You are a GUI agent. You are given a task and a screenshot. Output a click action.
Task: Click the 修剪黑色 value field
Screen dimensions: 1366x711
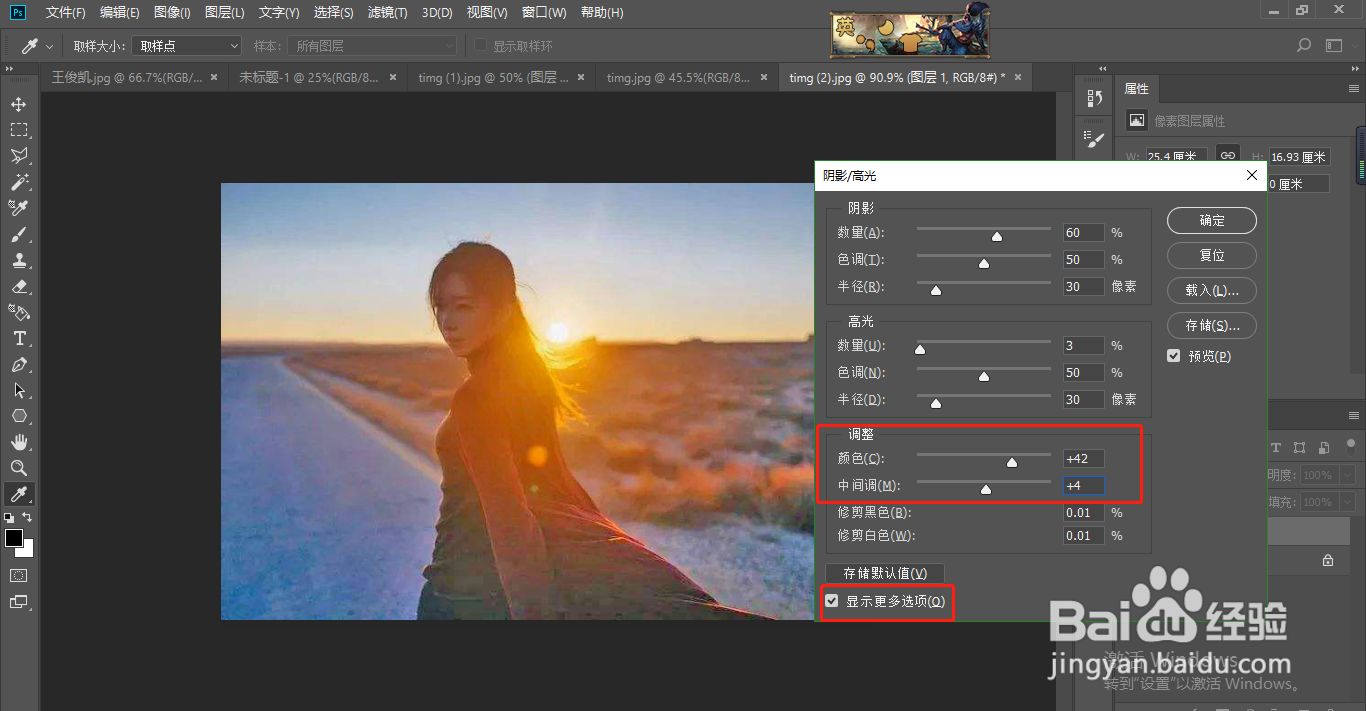pos(1084,512)
